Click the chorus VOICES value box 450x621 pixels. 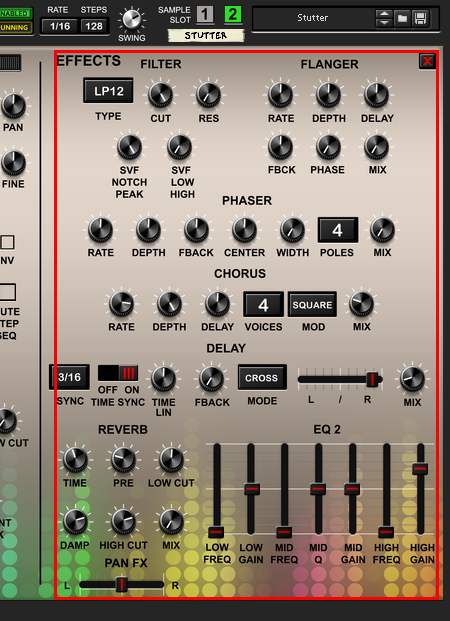(x=263, y=305)
